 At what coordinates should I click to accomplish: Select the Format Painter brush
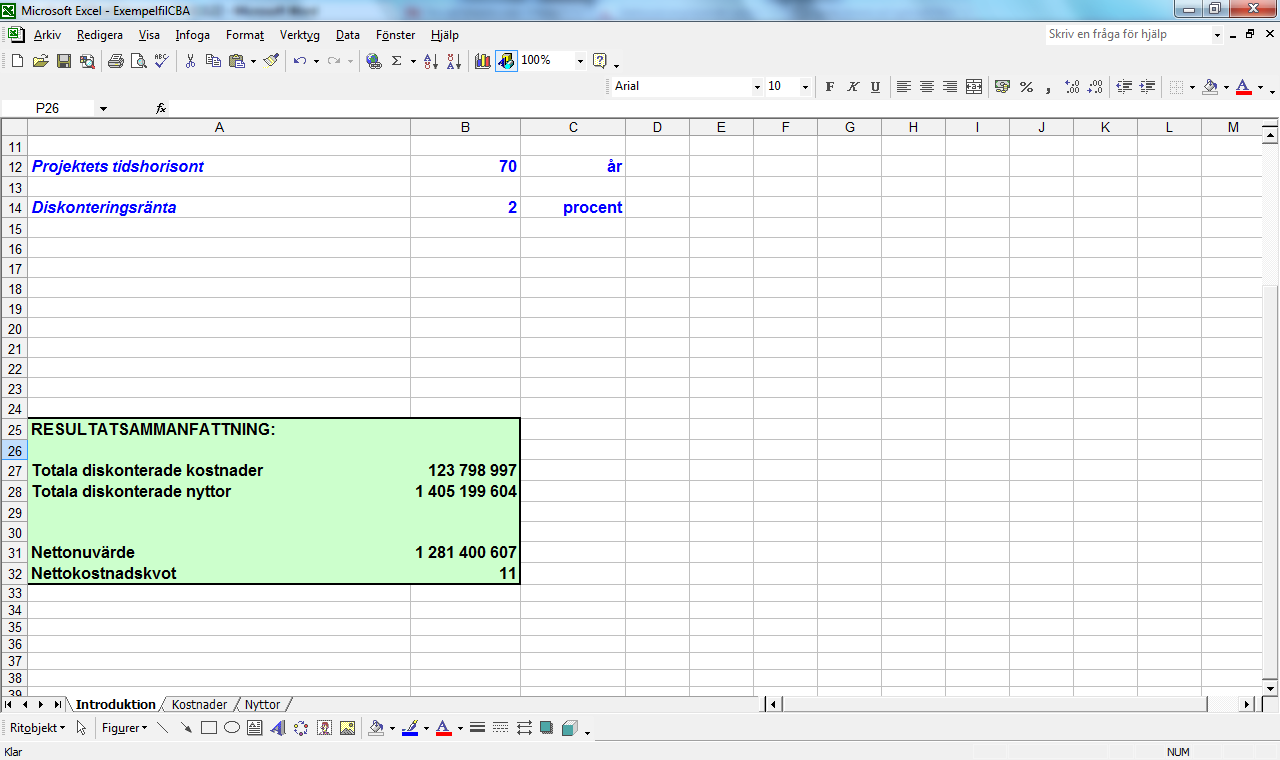pos(271,61)
